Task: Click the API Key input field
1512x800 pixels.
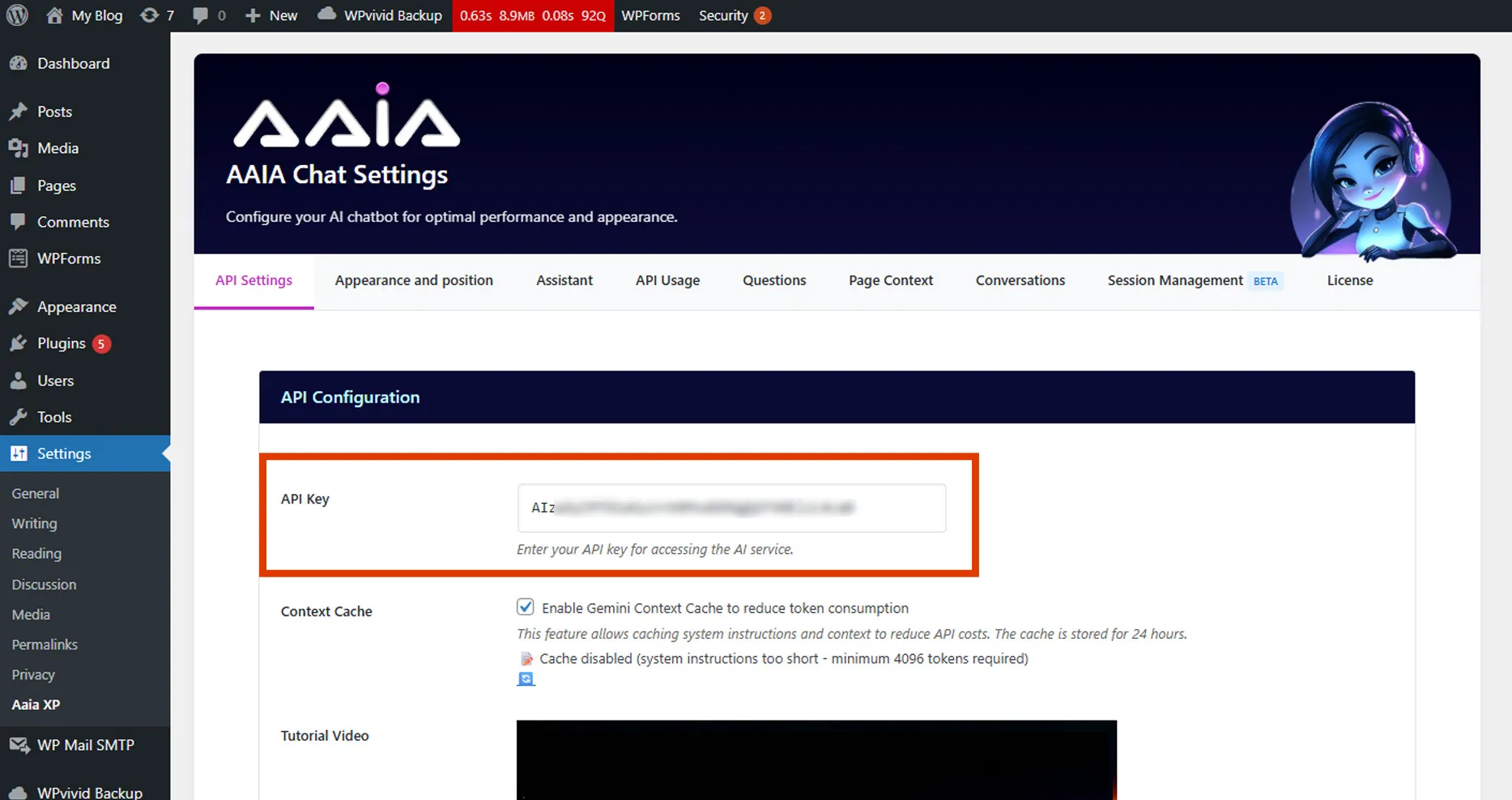Action: coord(731,508)
